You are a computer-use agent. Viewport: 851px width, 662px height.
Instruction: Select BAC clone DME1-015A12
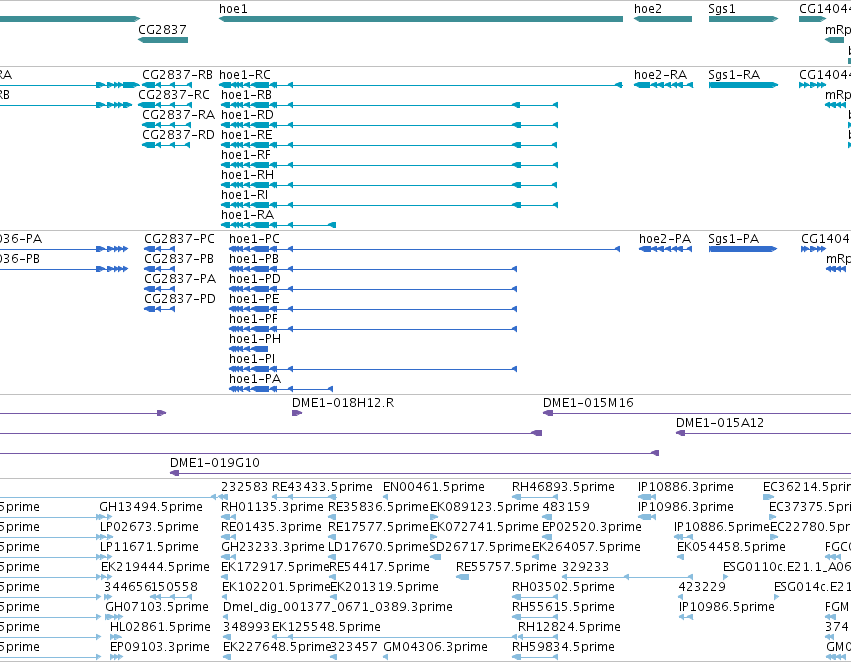(720, 423)
